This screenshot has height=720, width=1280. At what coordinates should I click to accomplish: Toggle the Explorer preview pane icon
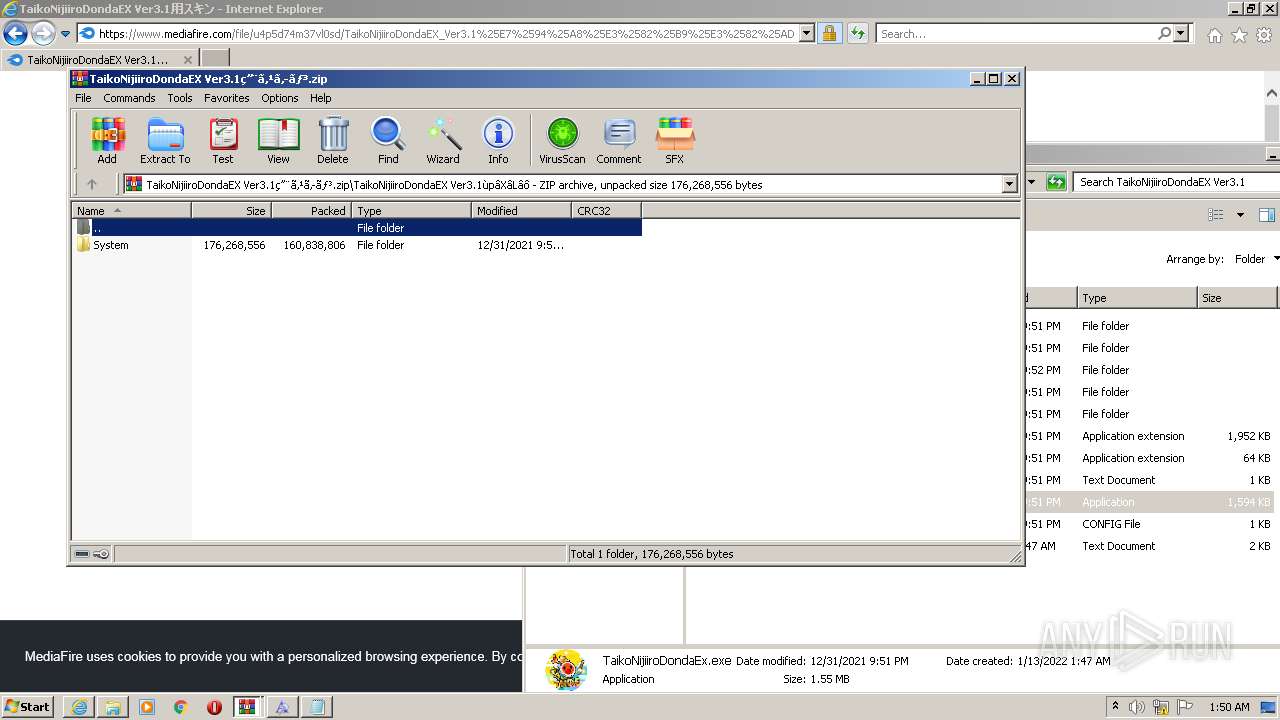coord(1267,215)
